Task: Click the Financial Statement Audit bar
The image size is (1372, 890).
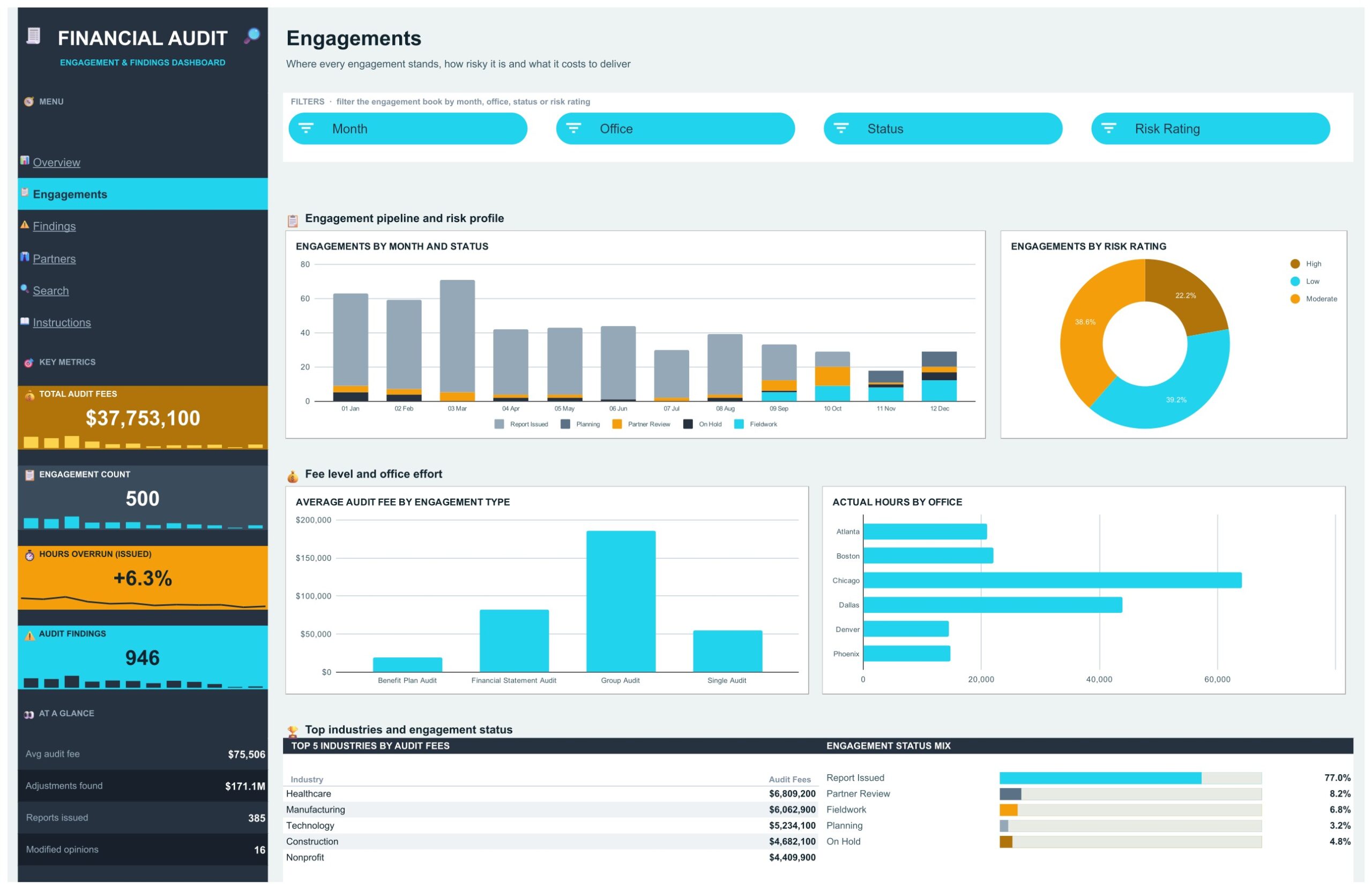Action: pyautogui.click(x=514, y=641)
